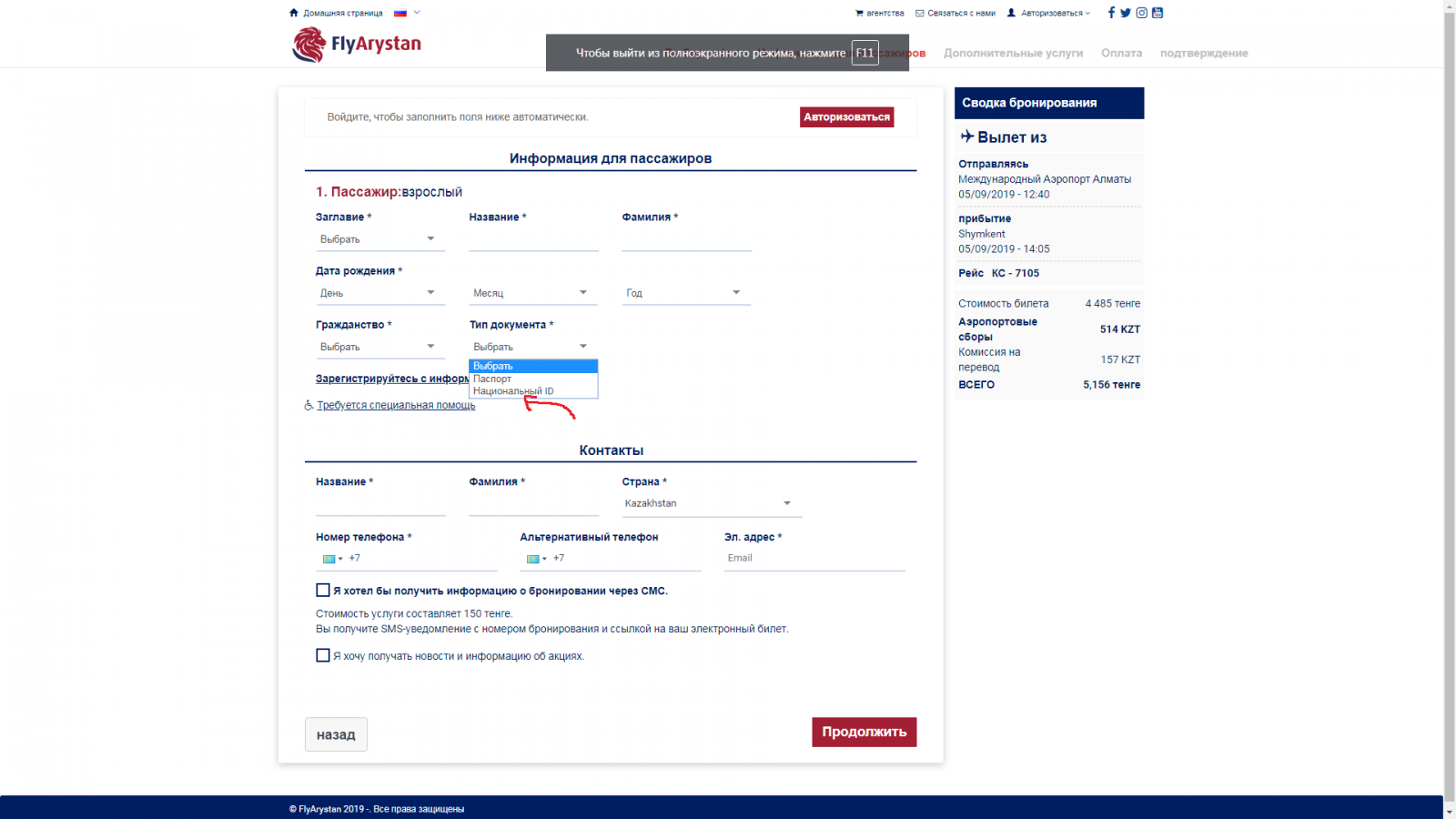
Task: Click the passenger Фамилия surname field
Action: [686, 239]
